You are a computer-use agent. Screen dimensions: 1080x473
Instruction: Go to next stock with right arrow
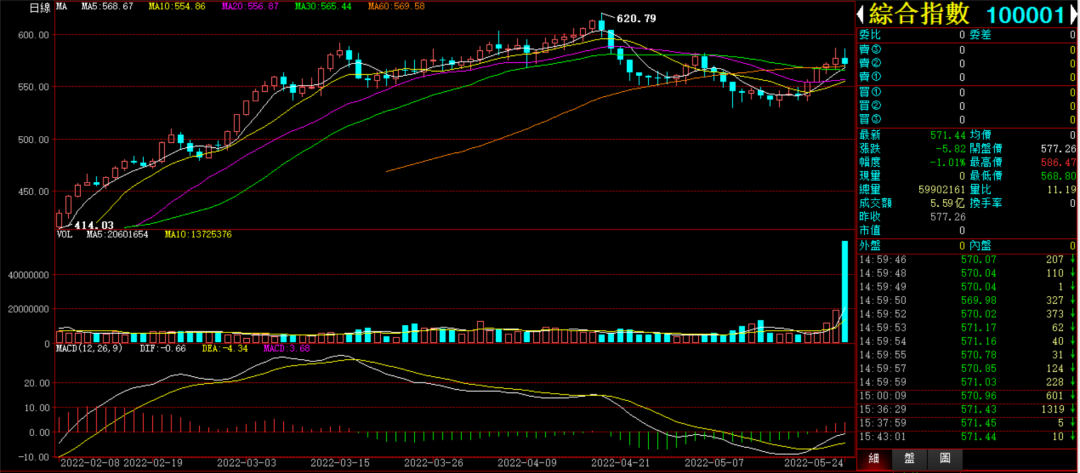click(1075, 14)
